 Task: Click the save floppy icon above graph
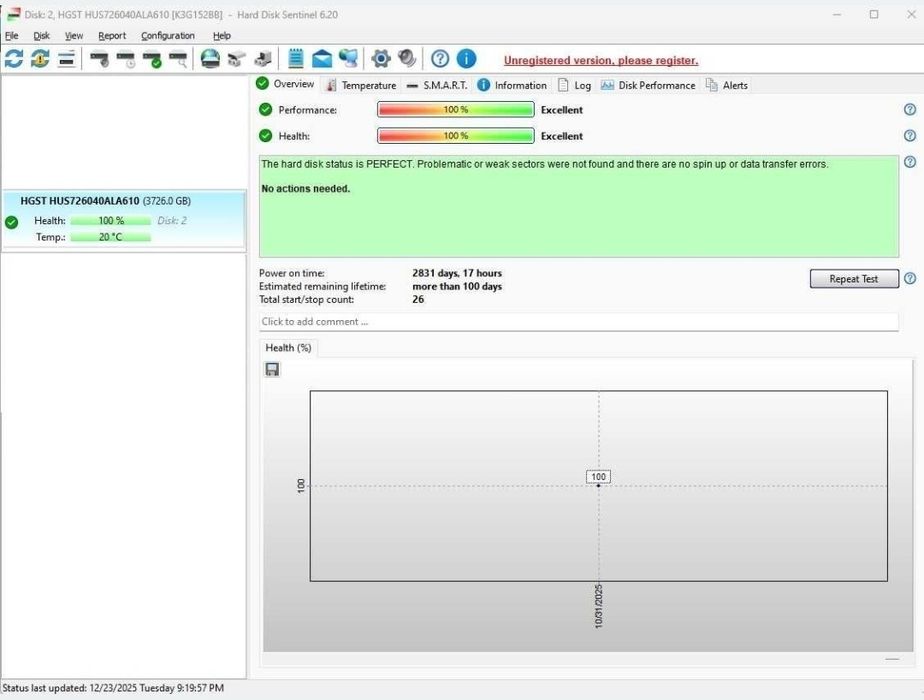(x=272, y=369)
